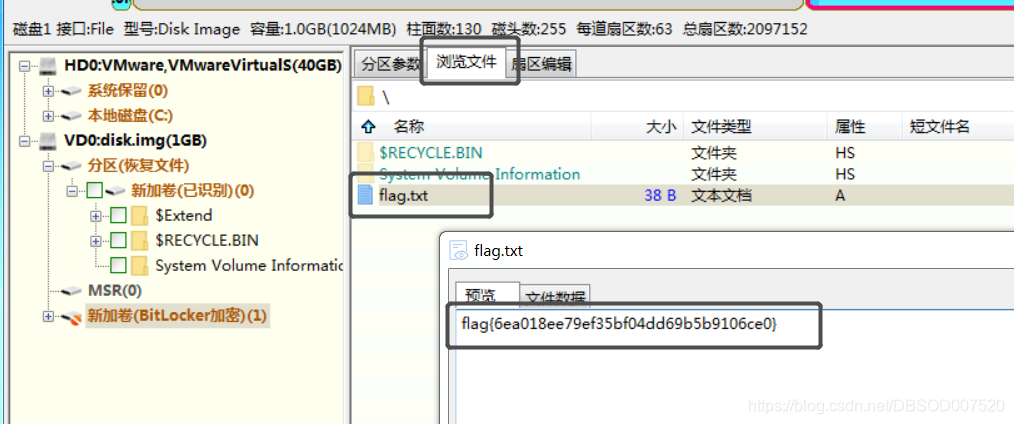This screenshot has height=424, width=1014.
Task: Click the 38 B size value
Action: (660, 195)
